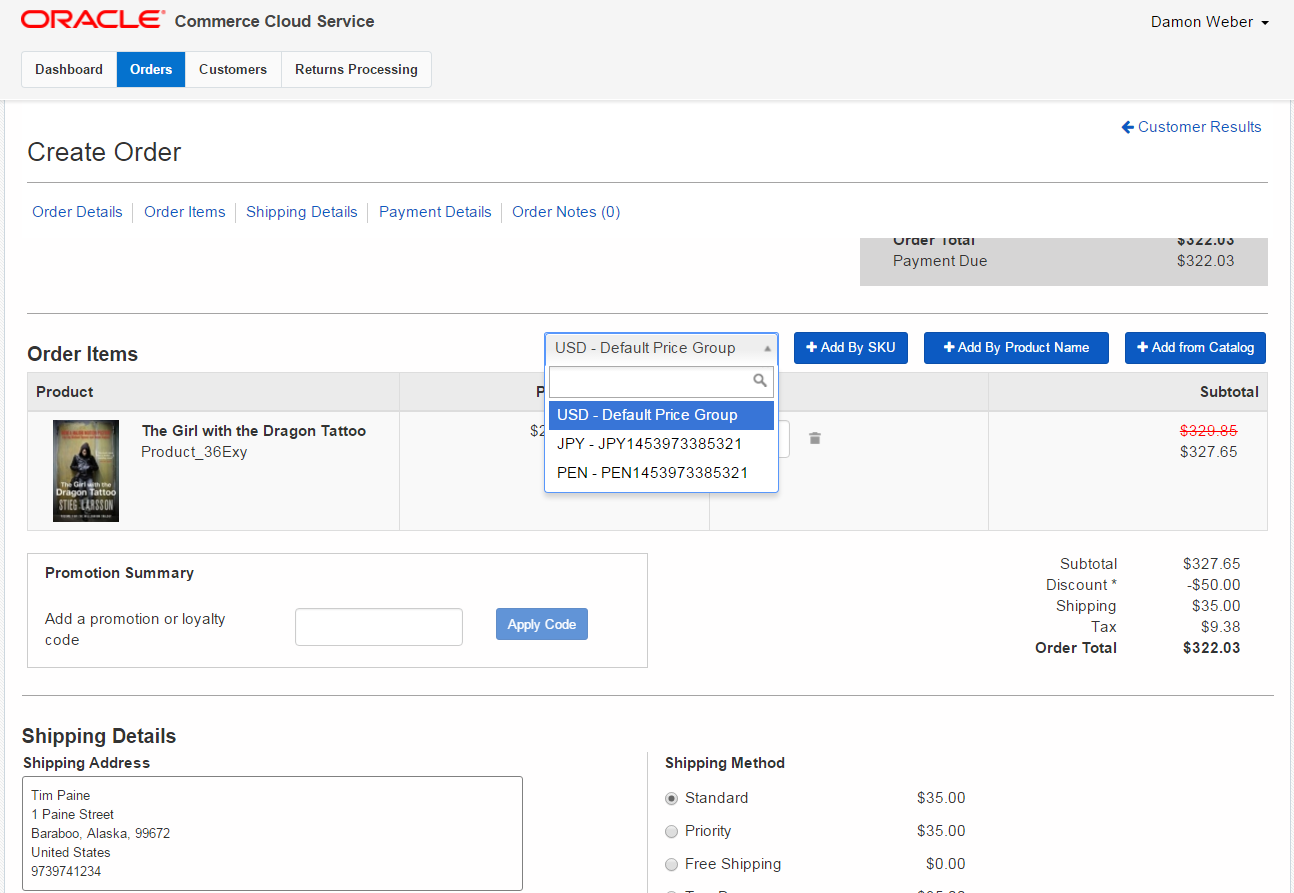The height and width of the screenshot is (893, 1294).
Task: Click the Oracle logo
Action: tap(92, 20)
